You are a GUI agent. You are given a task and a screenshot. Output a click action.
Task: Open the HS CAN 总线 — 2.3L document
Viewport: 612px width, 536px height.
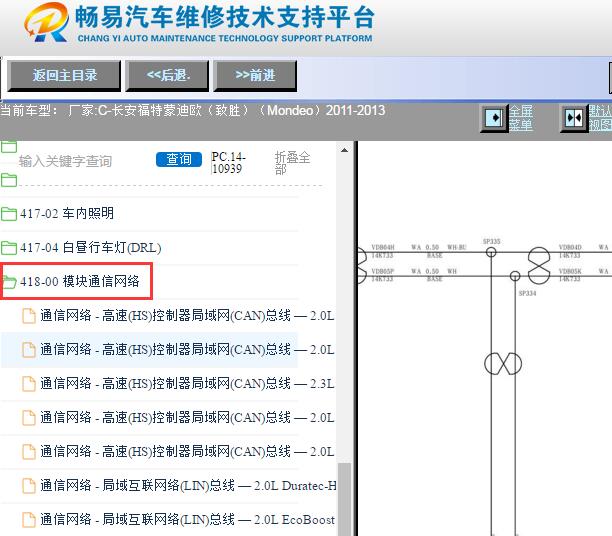(x=187, y=383)
